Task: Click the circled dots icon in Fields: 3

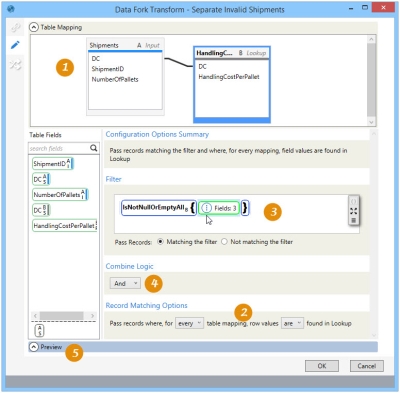Action: click(206, 208)
